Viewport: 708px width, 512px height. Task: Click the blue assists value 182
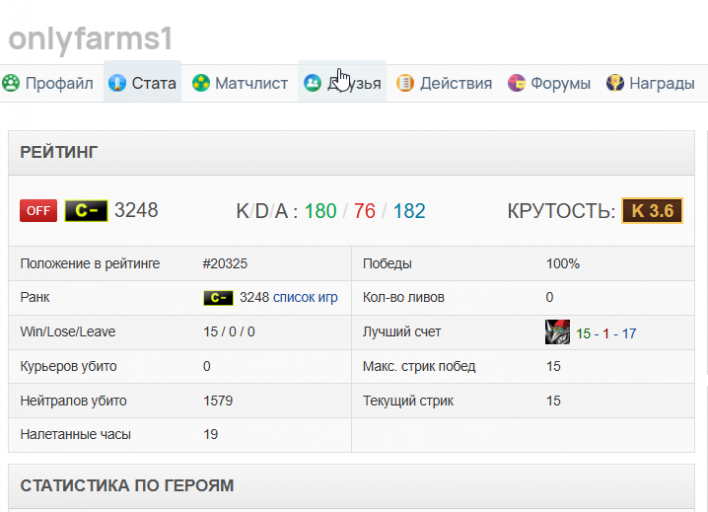click(x=409, y=211)
